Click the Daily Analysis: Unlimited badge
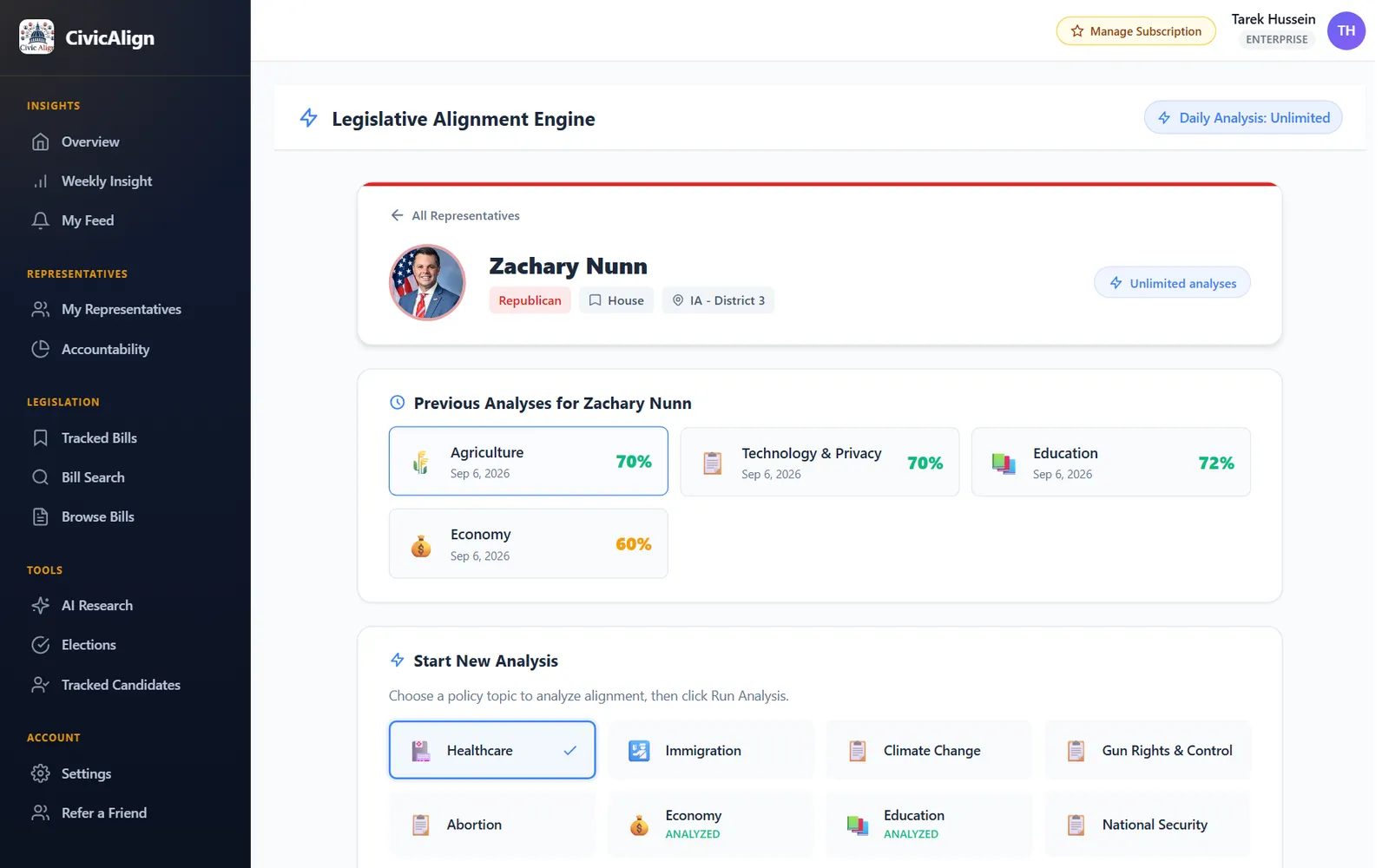 [1243, 118]
